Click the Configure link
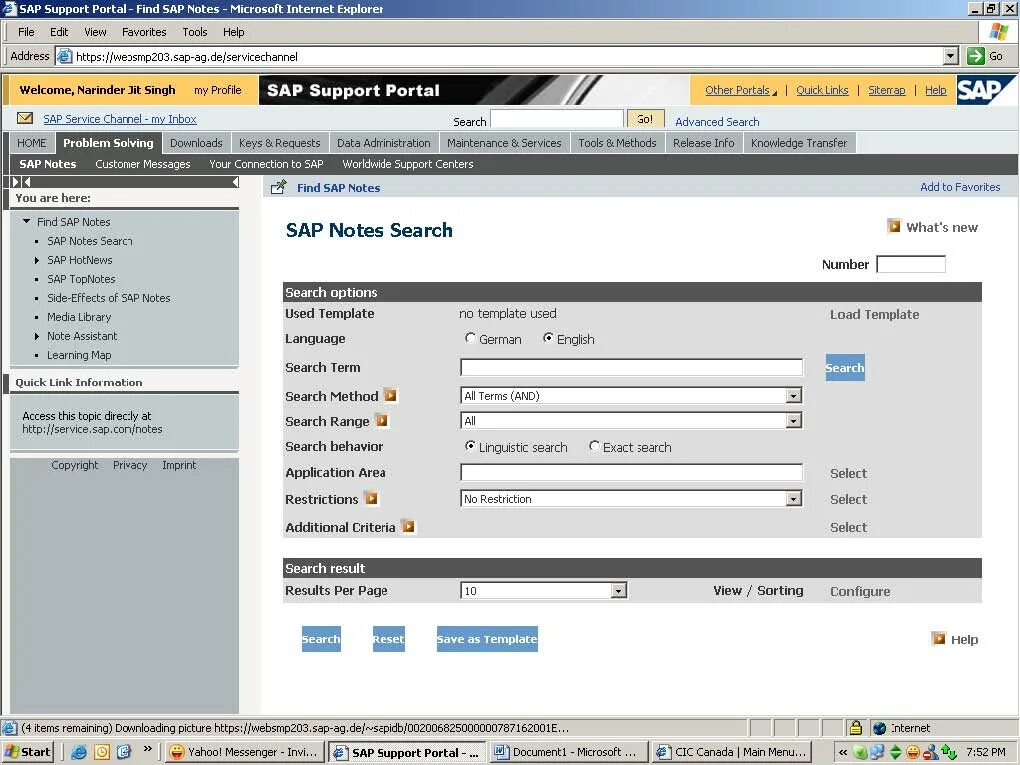This screenshot has height=765, width=1020. (860, 591)
